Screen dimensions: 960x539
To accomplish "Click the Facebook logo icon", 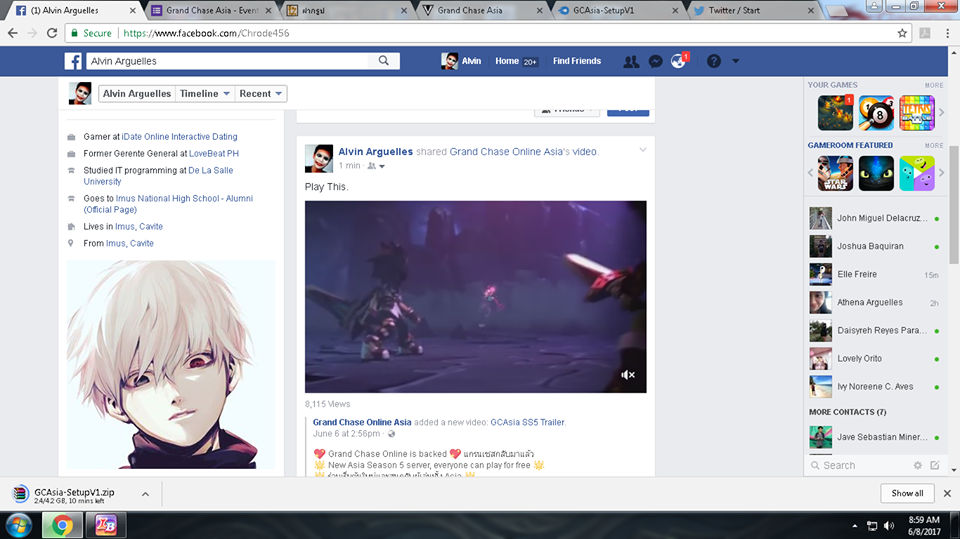I will click(x=73, y=61).
